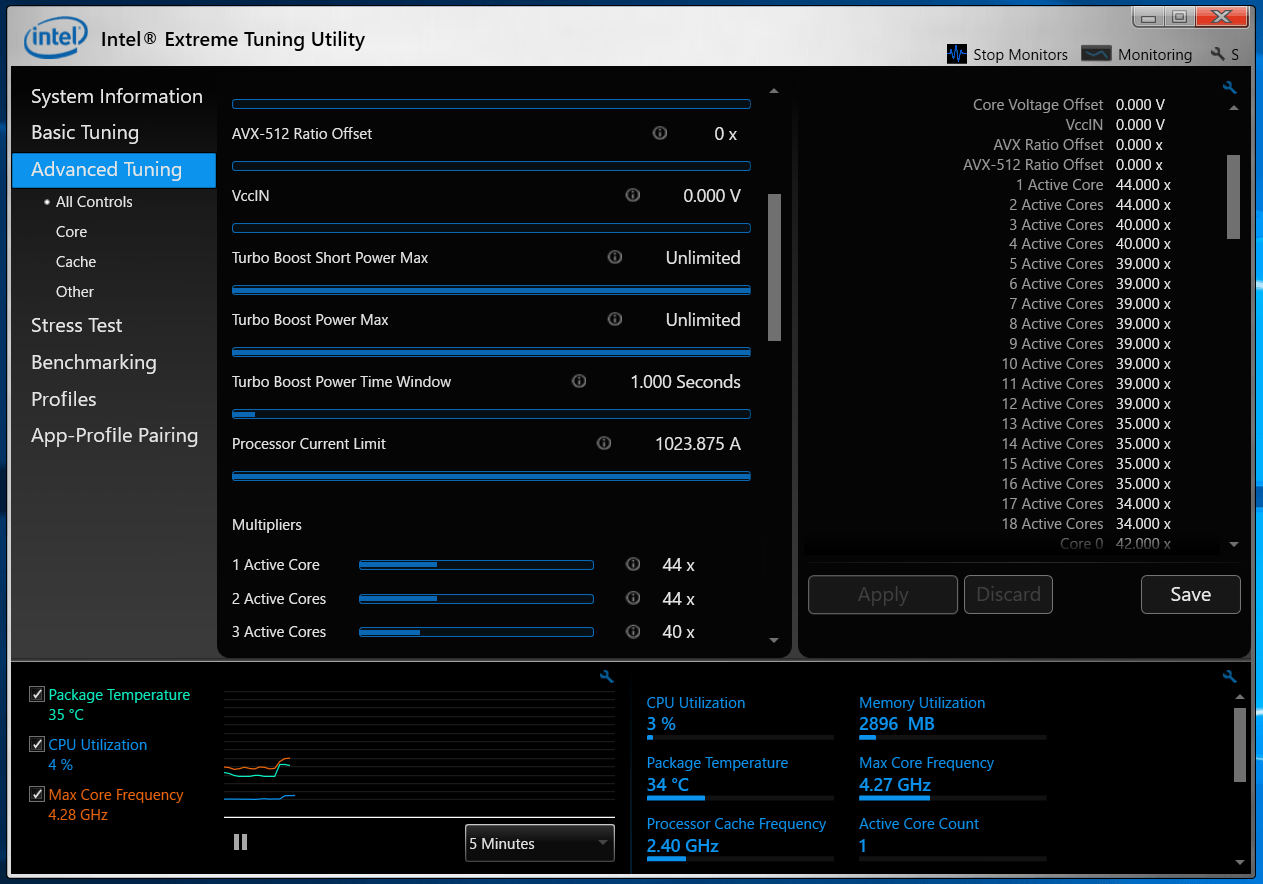
Task: Adjust the VccIN slider
Action: point(491,228)
